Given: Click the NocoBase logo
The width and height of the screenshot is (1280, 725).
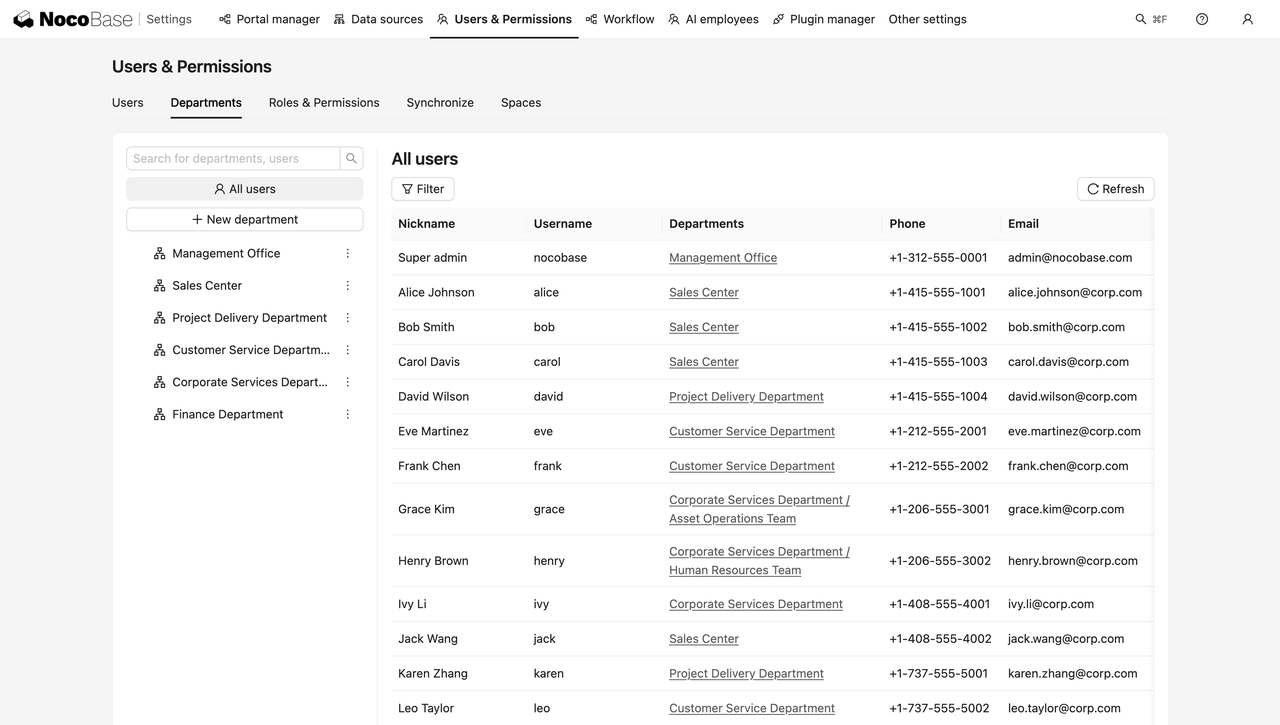Looking at the screenshot, I should [x=72, y=19].
